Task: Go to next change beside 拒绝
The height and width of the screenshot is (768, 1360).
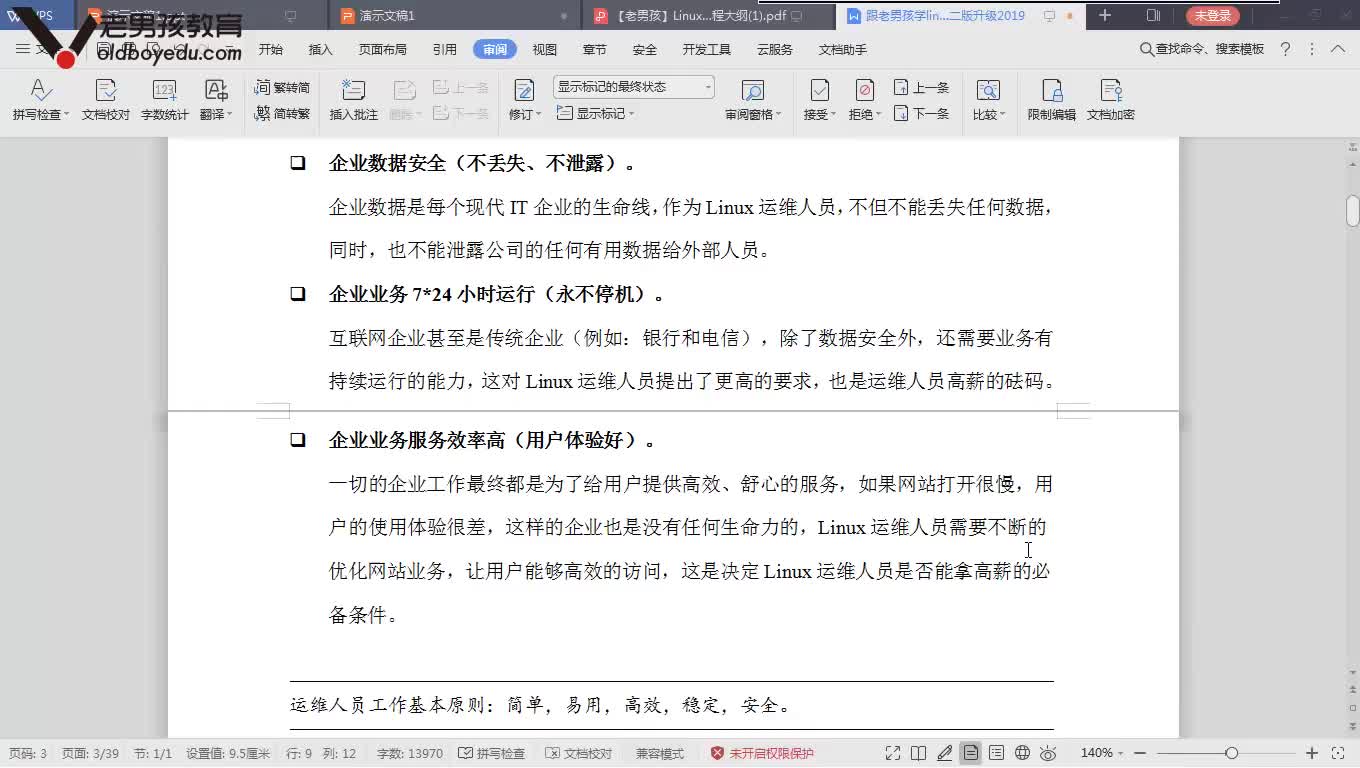Action: [921, 114]
